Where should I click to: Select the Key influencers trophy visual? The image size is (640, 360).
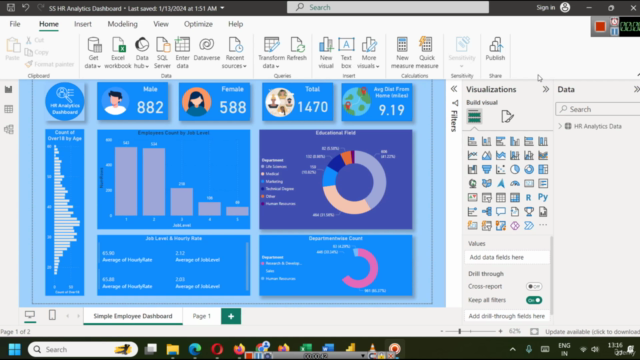(529, 211)
